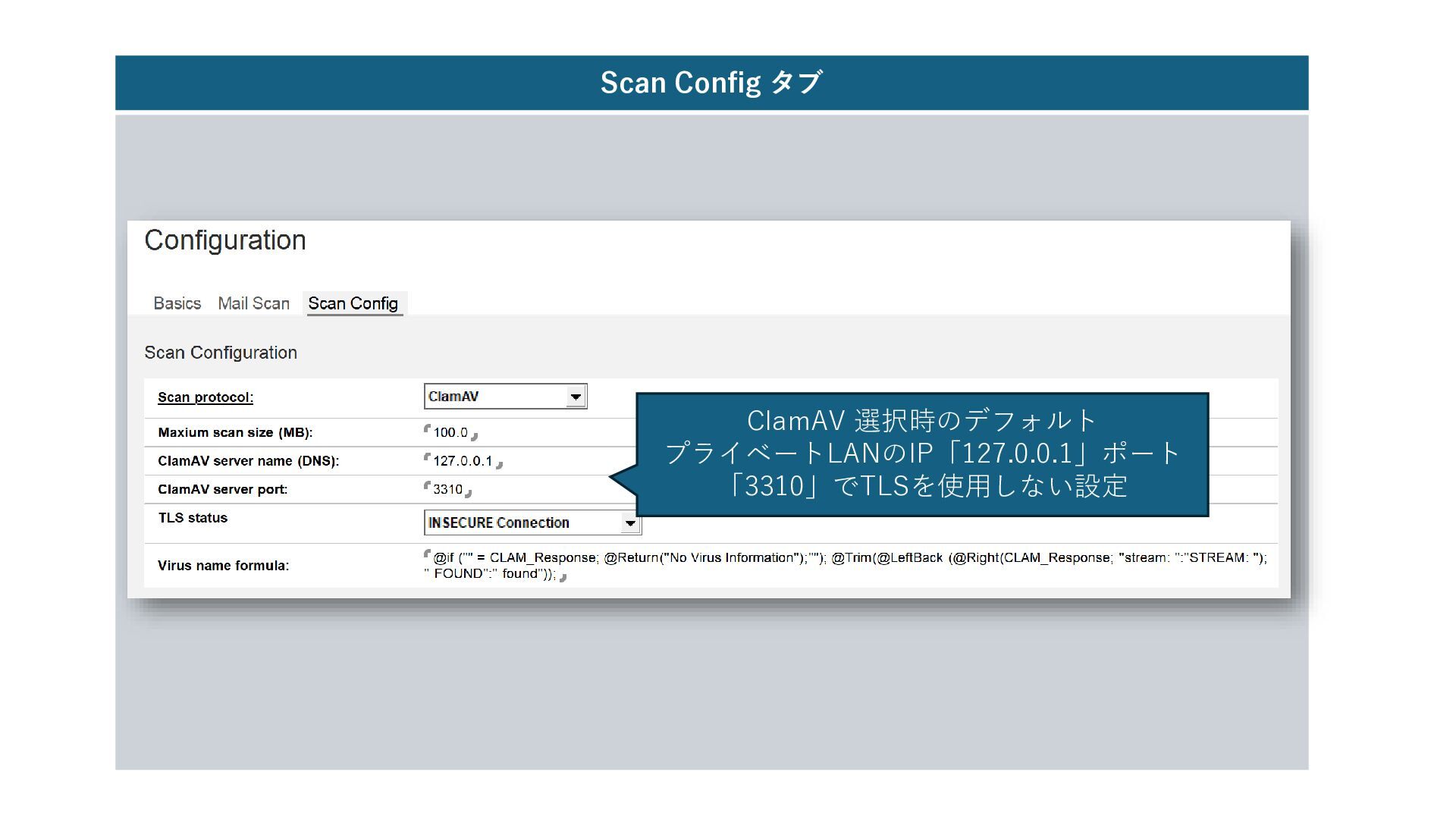Click the TLS status label
Image resolution: width=1456 pixels, height=819 pixels.
pos(193,518)
